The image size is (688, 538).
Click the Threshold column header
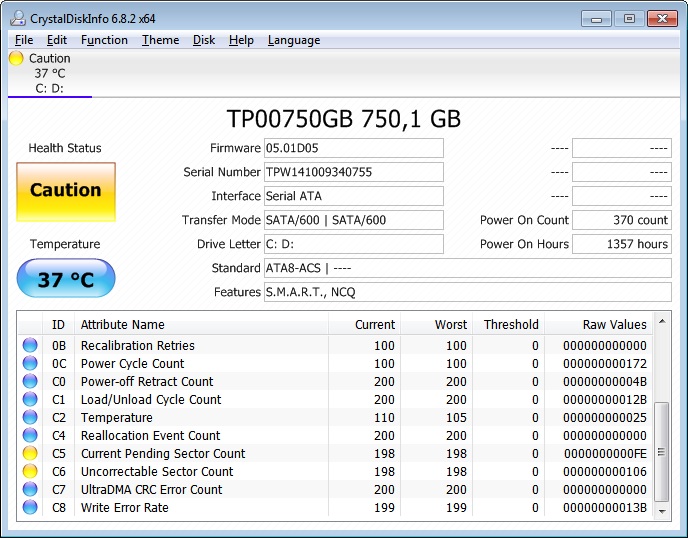pyautogui.click(x=509, y=324)
